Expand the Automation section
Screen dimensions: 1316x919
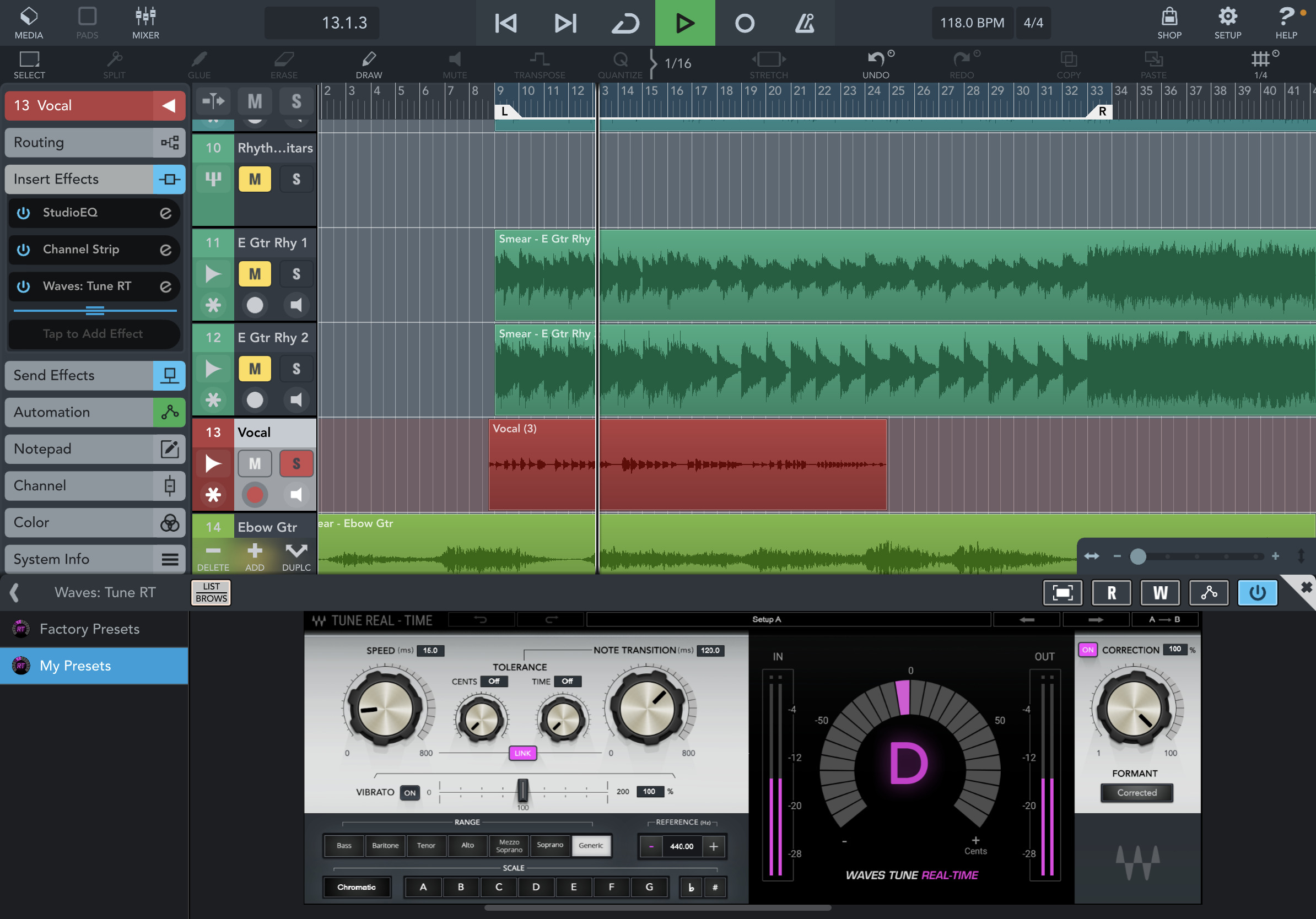95,412
